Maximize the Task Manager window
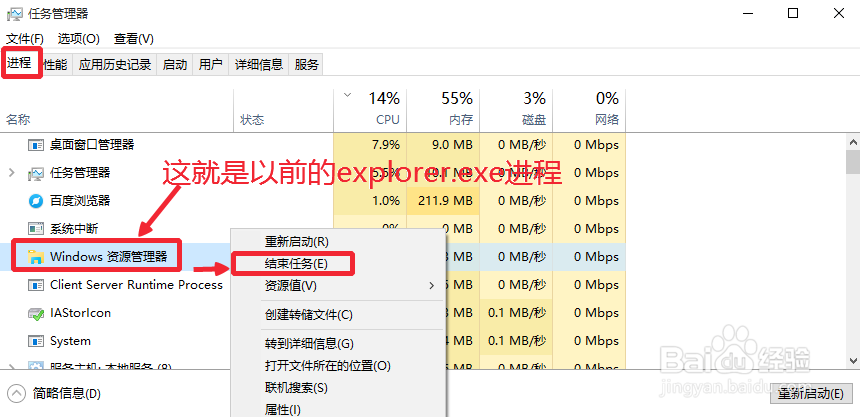Viewport: 860px width, 417px height. tap(793, 14)
